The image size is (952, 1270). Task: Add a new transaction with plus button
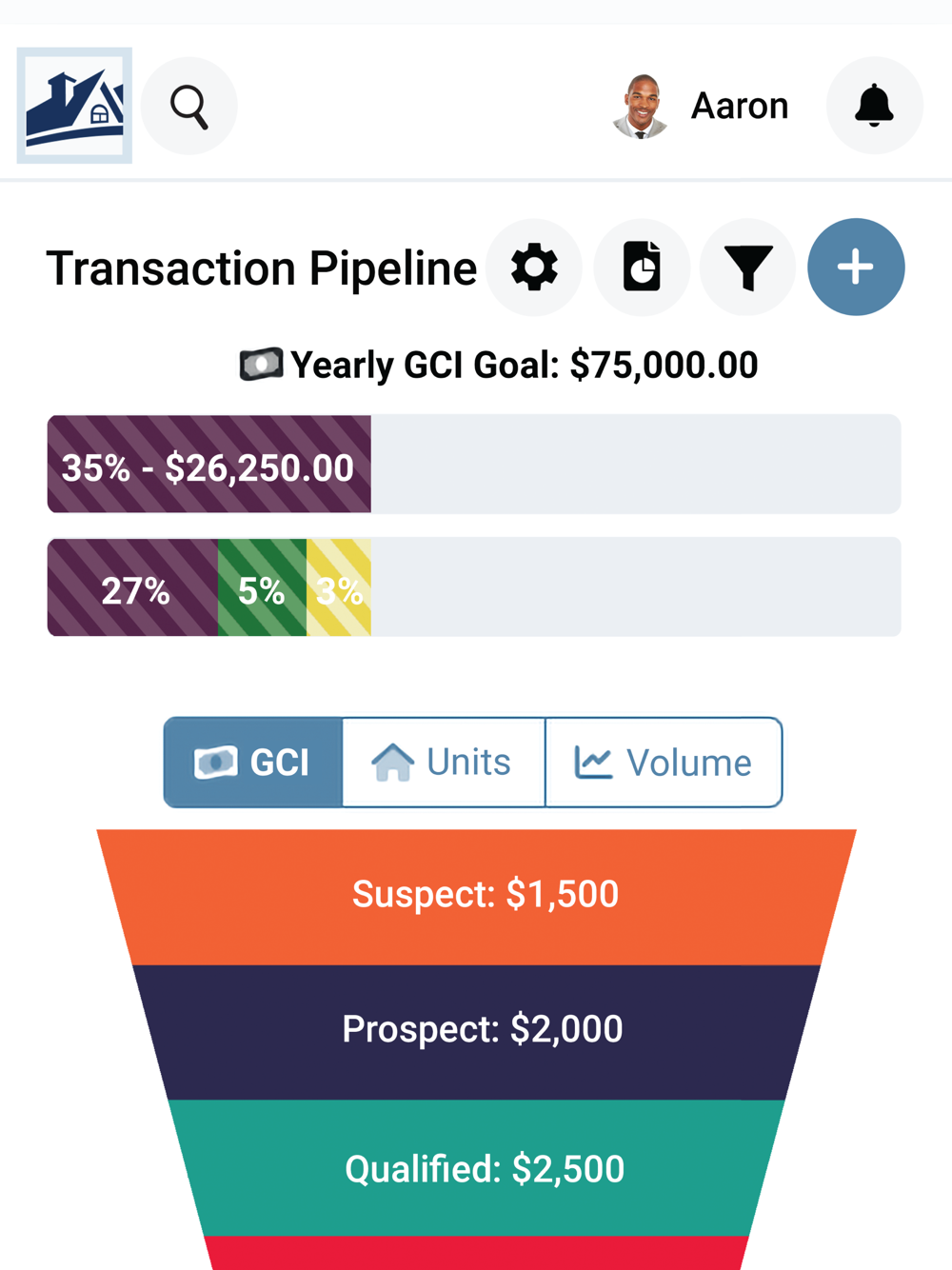[856, 268]
